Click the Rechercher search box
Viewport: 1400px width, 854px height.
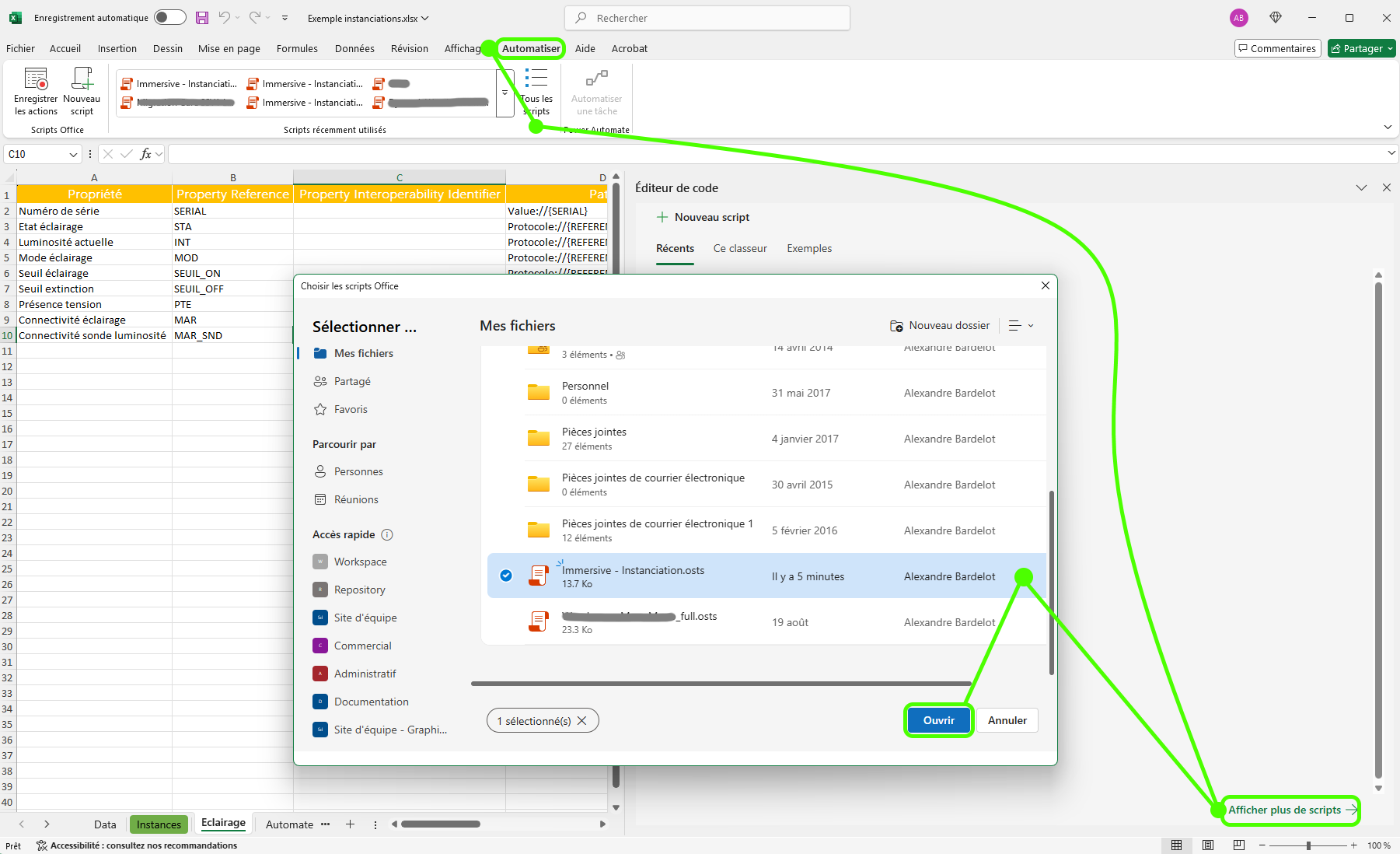click(707, 18)
